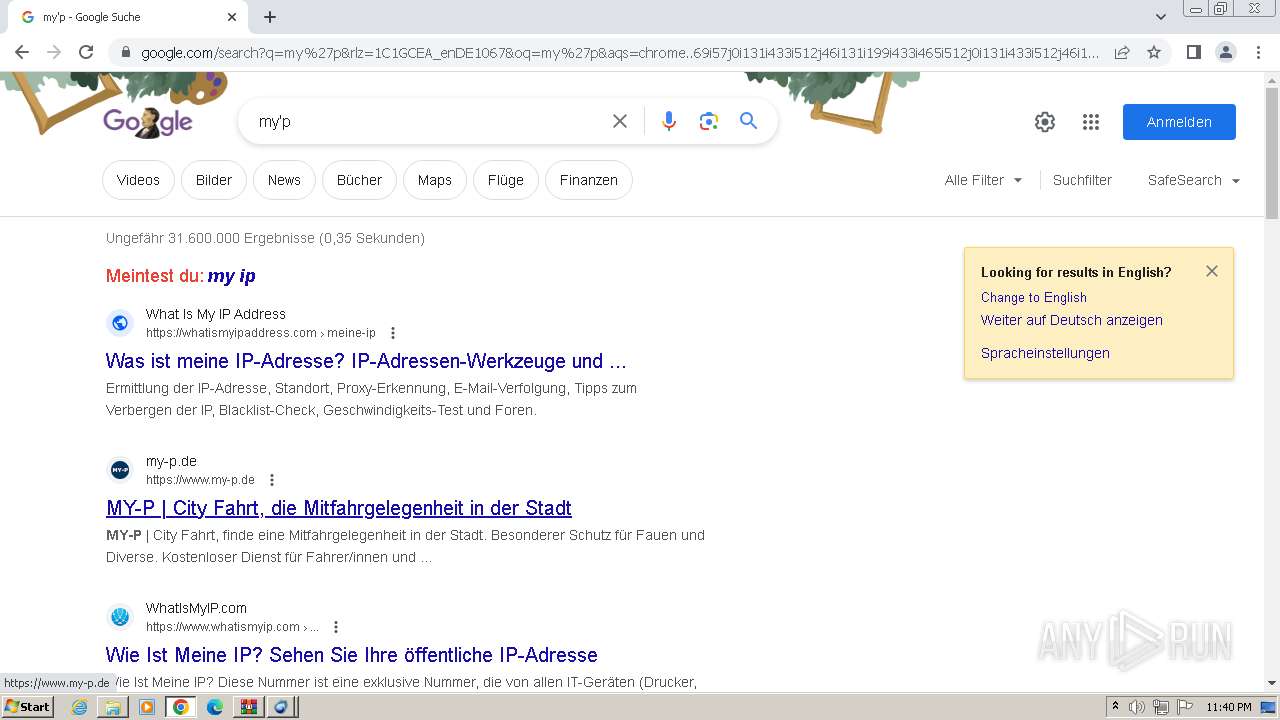Click the Chrome address bar URL

pos(620,53)
